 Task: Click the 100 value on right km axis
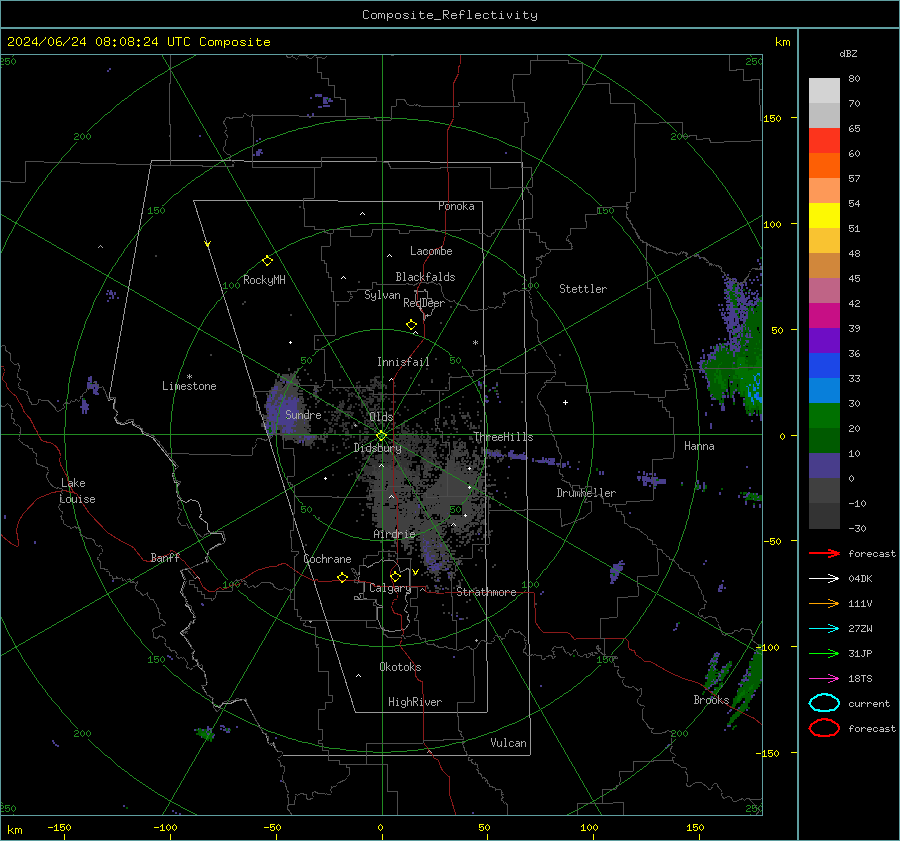[772, 224]
